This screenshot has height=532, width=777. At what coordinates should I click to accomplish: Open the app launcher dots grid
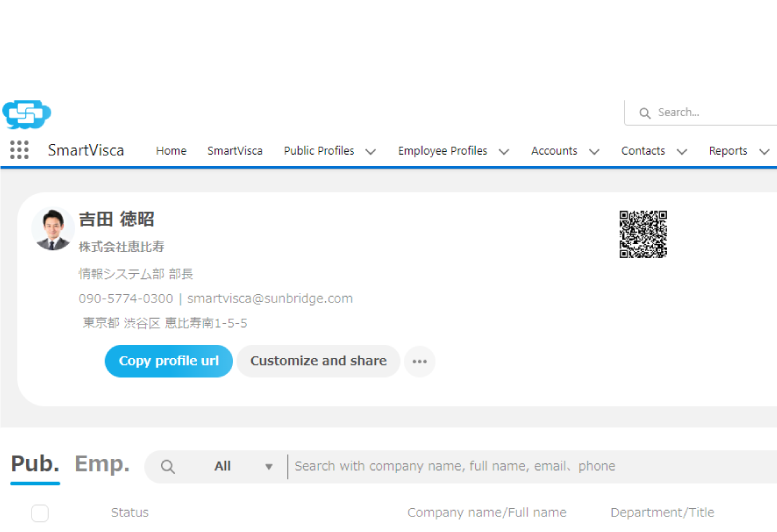(19, 150)
